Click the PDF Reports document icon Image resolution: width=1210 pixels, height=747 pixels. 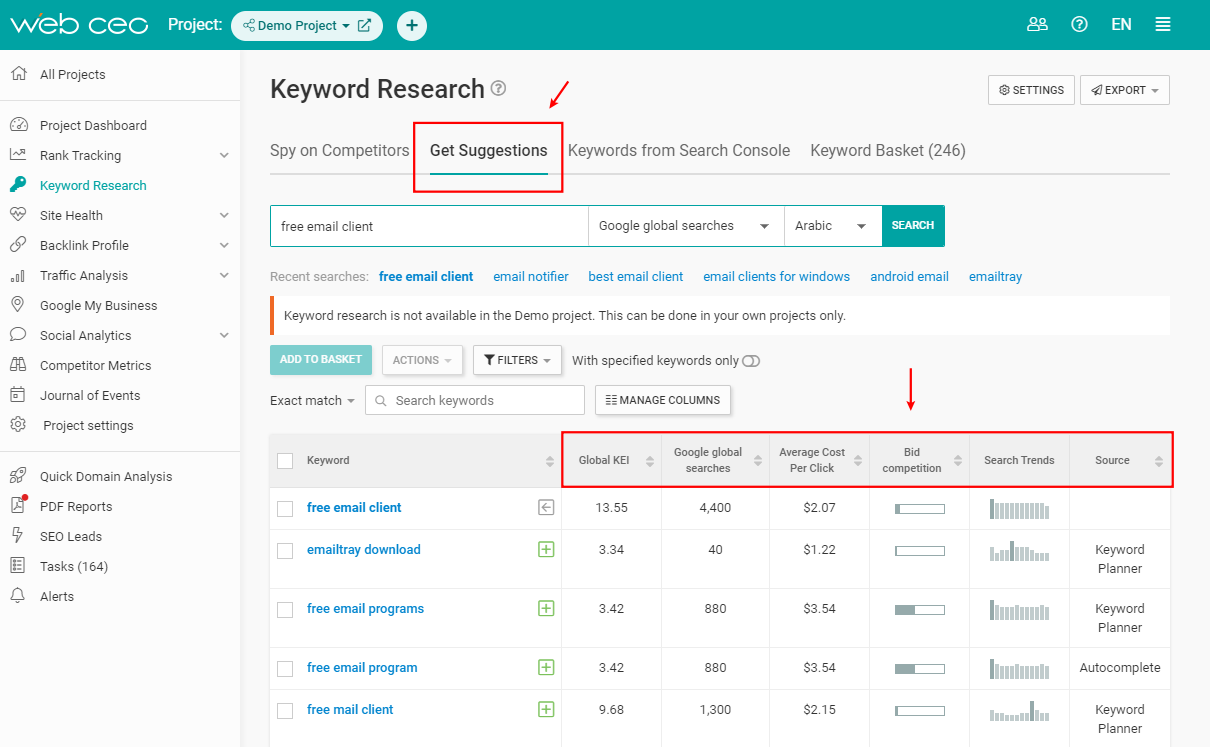click(18, 506)
